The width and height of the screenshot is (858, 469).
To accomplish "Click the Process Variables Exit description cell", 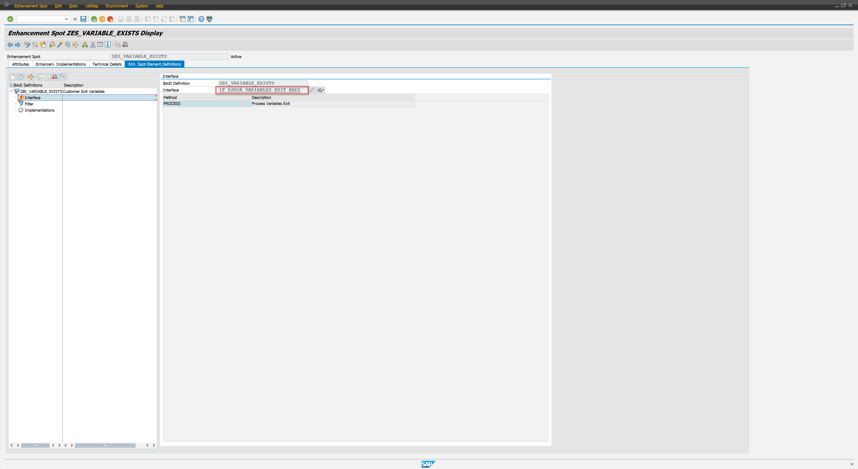I will 333,103.
